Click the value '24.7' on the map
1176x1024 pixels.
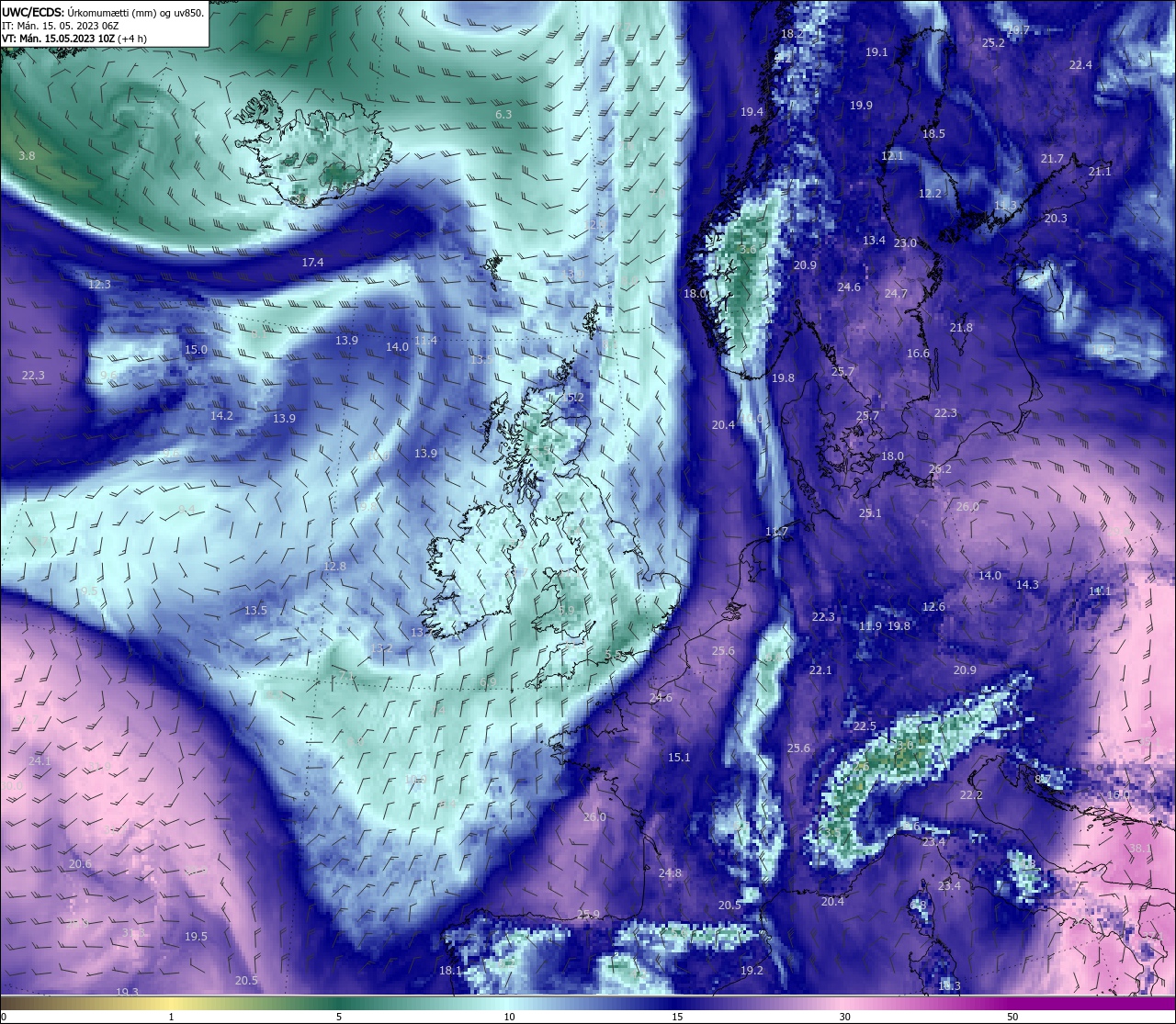point(896,294)
